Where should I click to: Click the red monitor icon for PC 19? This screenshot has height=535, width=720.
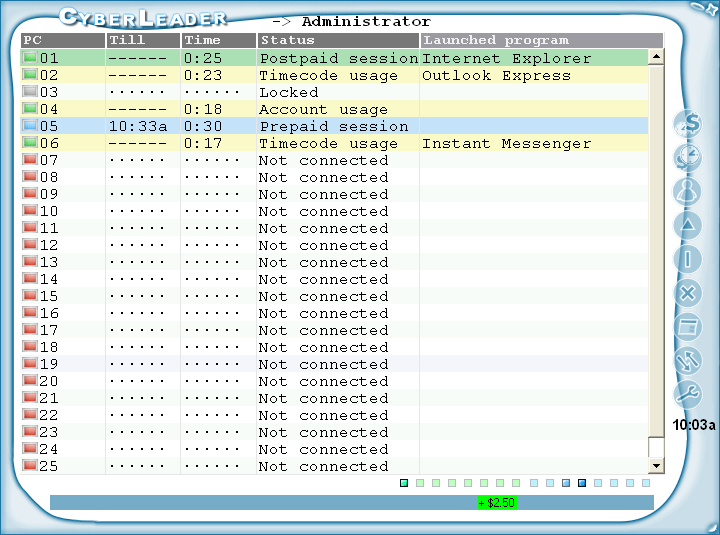pyautogui.click(x=30, y=363)
